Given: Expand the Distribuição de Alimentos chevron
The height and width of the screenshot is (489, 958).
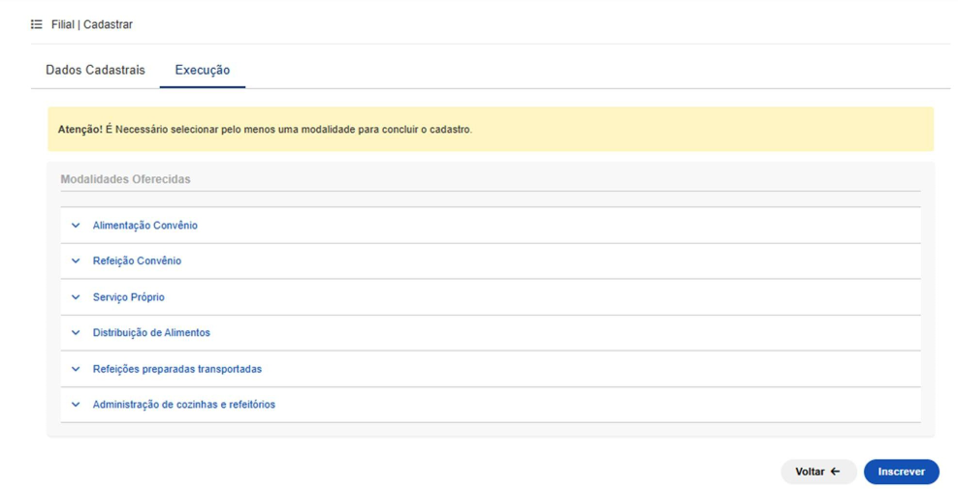Looking at the screenshot, I should [x=76, y=333].
